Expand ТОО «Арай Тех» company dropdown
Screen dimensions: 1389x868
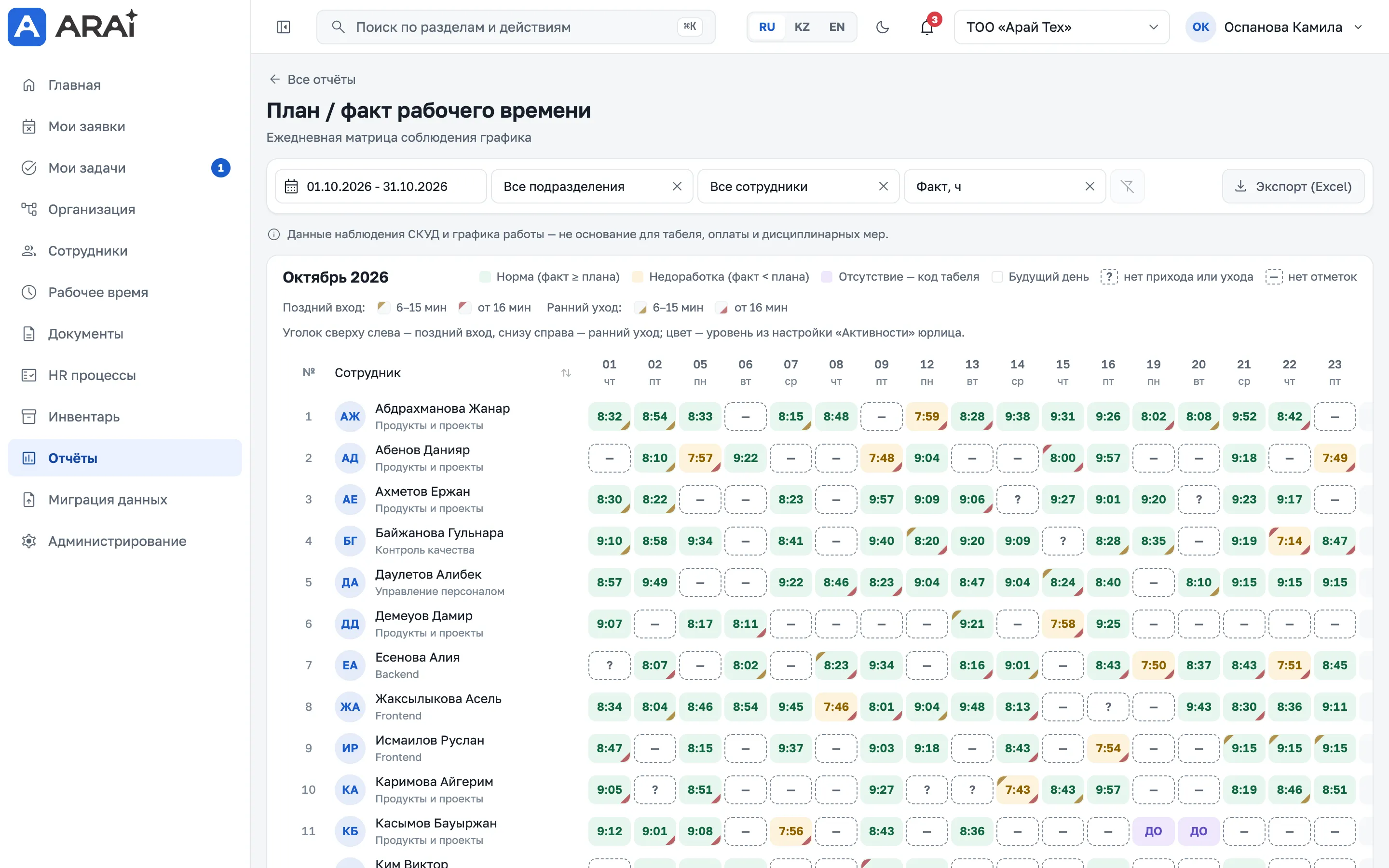[x=1061, y=27]
